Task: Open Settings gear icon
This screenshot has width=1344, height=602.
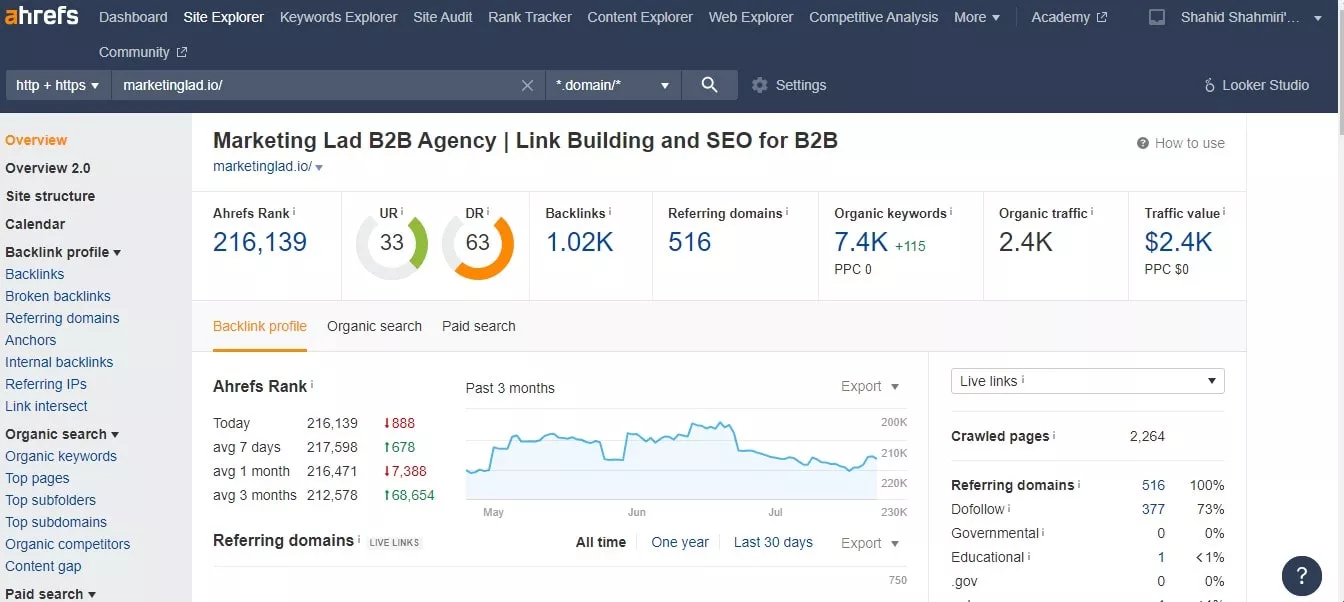Action: click(x=760, y=85)
